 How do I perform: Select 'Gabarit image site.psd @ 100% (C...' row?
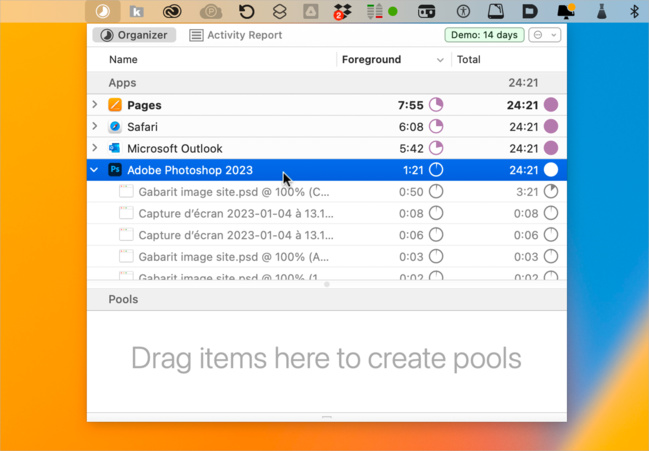click(x=327, y=192)
